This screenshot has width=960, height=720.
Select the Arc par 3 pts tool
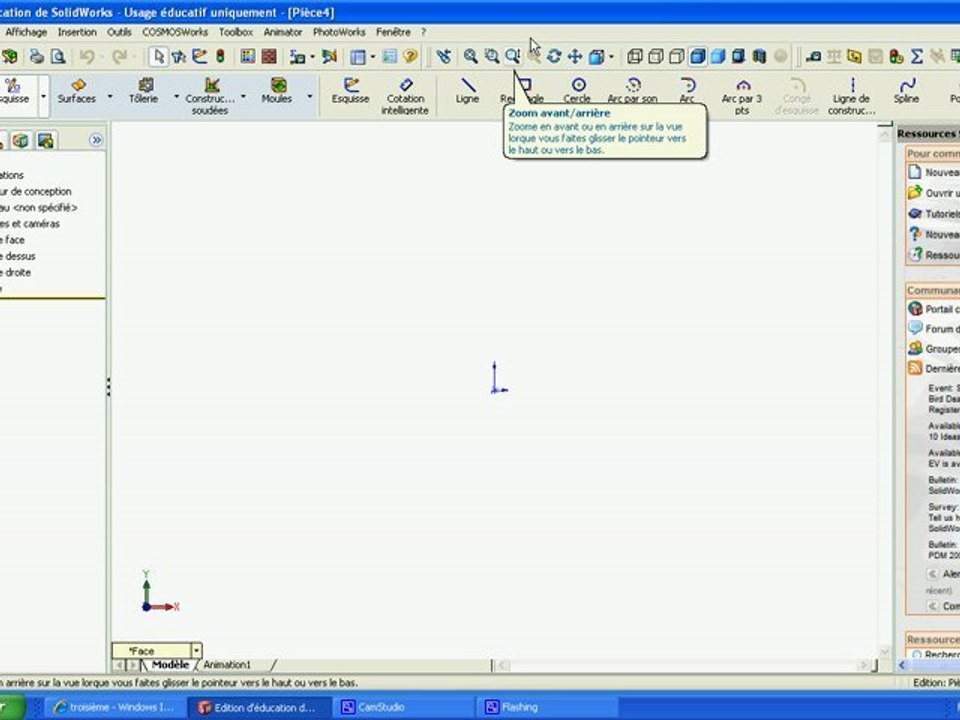(x=742, y=96)
